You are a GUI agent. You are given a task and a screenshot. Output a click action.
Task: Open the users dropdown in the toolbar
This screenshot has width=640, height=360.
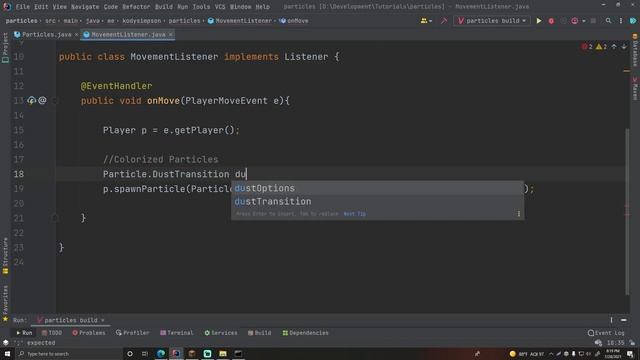coord(426,21)
